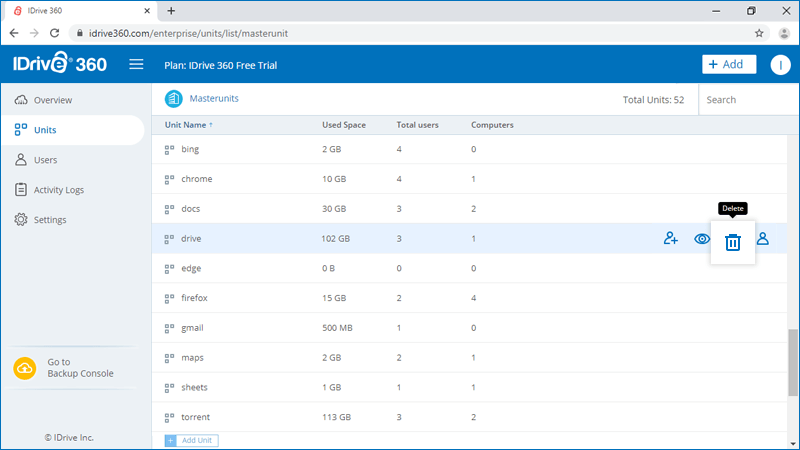Click the 500 MB used space value

(337, 328)
